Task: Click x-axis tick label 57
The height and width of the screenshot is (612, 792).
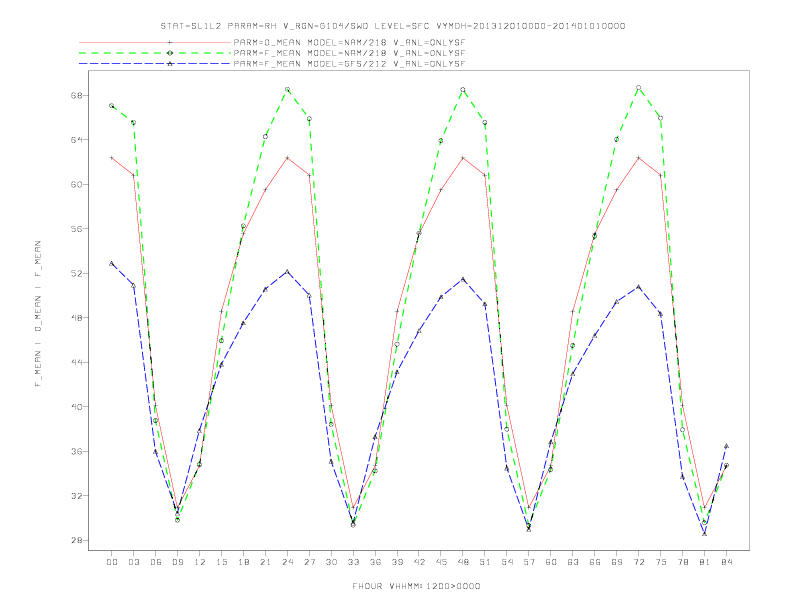Action: (x=529, y=562)
